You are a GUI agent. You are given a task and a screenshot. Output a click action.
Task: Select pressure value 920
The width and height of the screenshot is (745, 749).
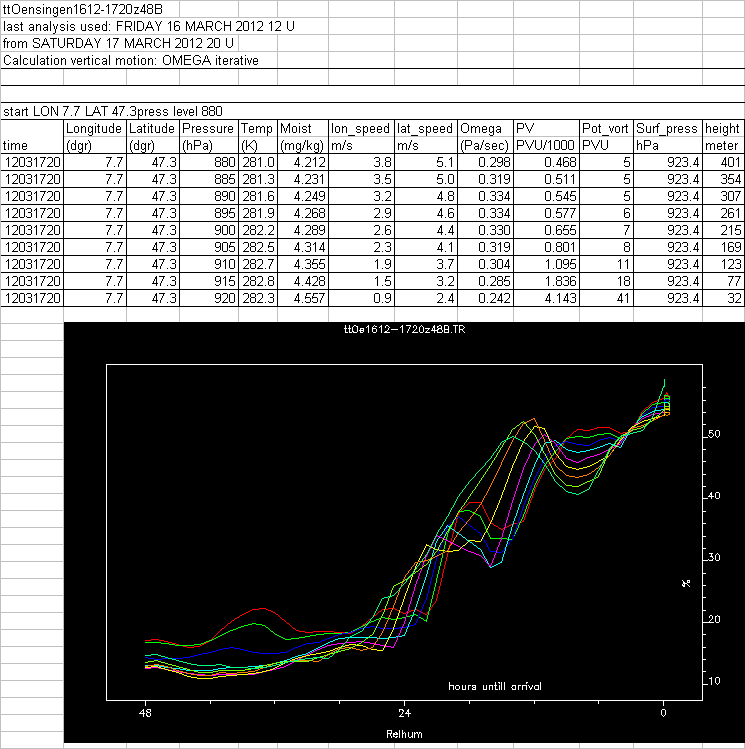209,298
